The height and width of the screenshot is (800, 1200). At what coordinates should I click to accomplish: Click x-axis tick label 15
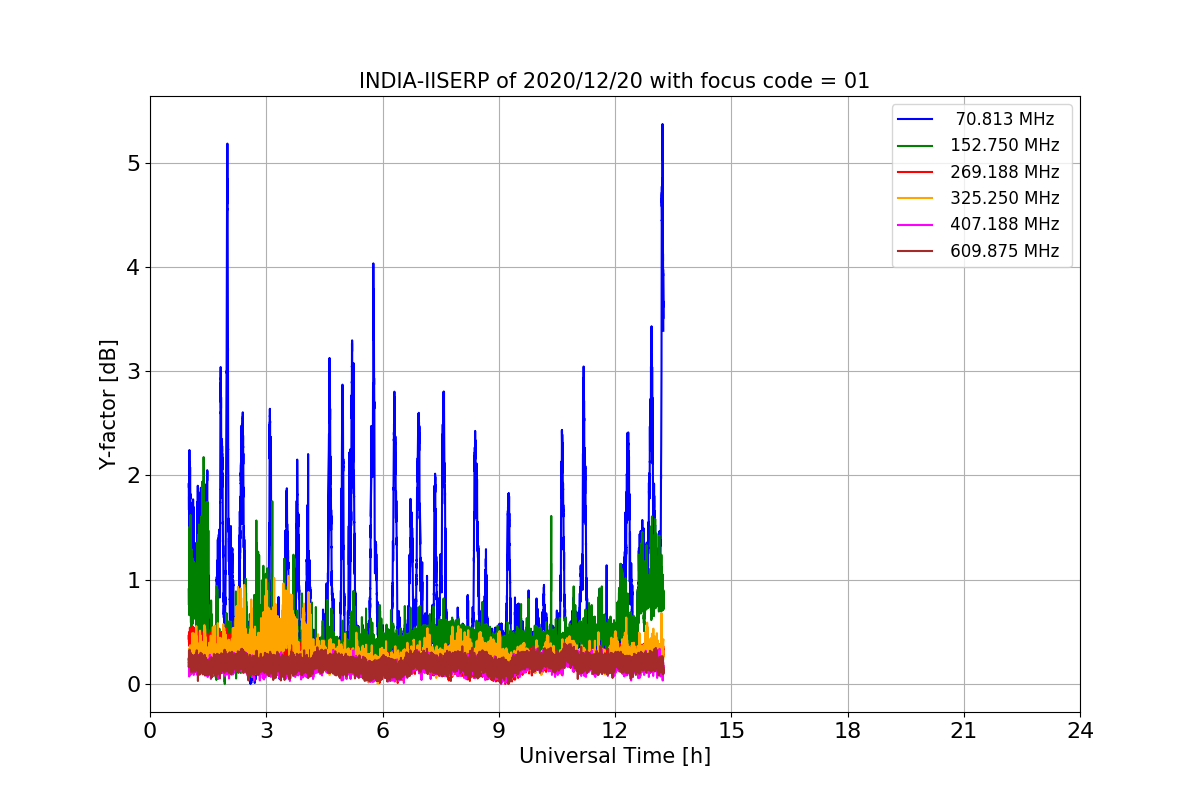(x=731, y=731)
